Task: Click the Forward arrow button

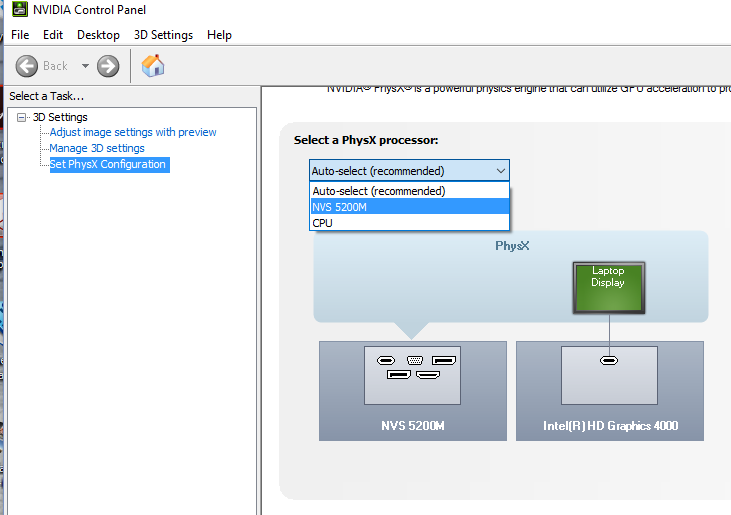Action: [x=108, y=66]
